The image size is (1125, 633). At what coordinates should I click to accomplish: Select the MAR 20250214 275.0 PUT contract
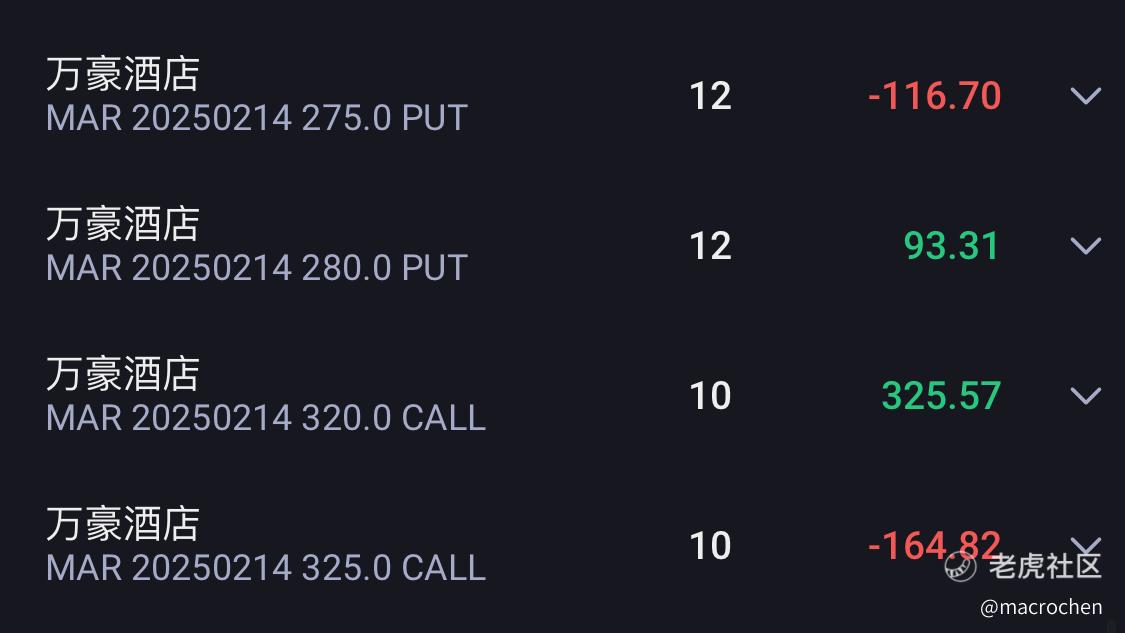(257, 118)
